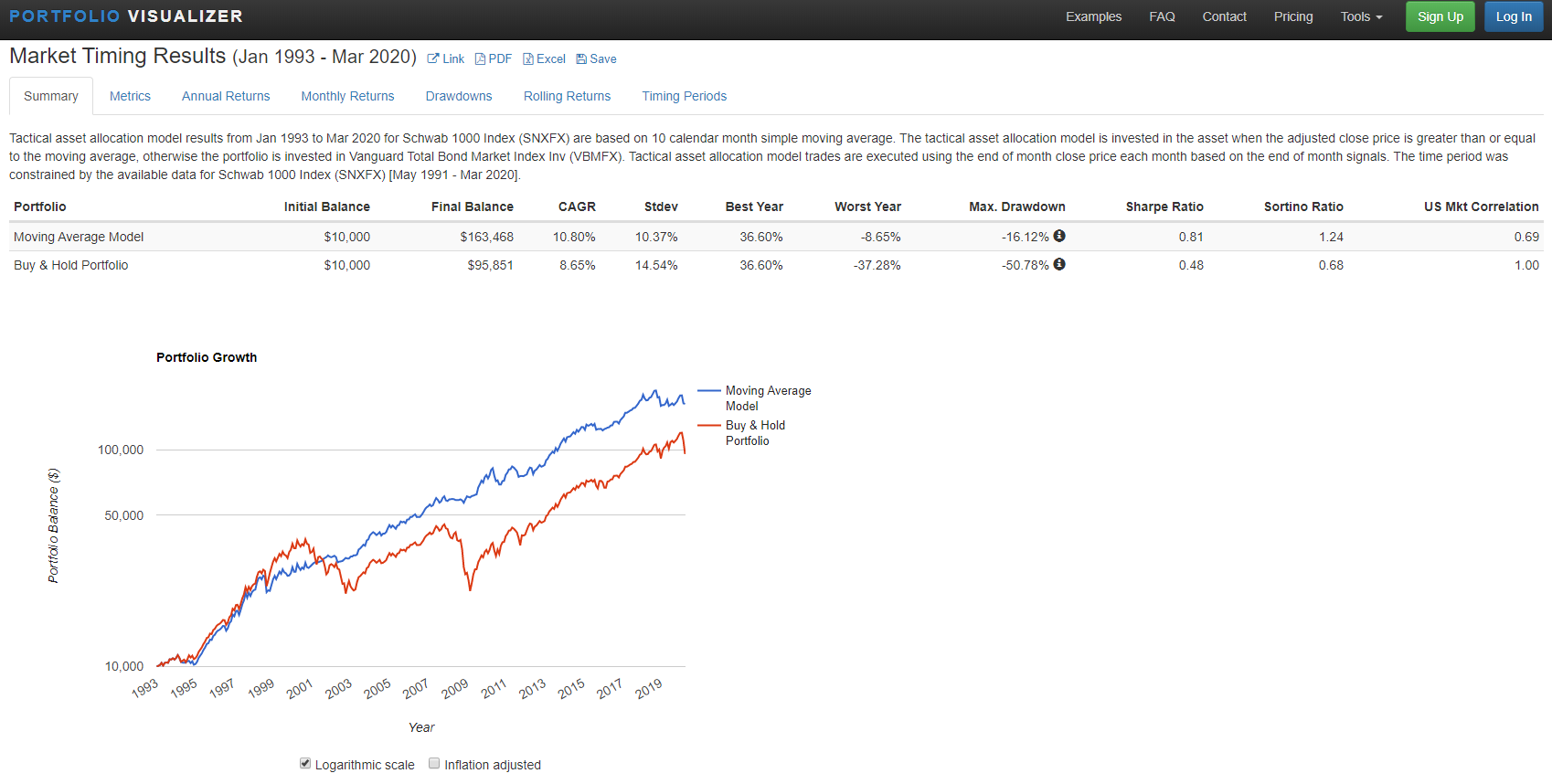Open info icon for Buy & Hold drawdown
1552x784 pixels.
[1059, 264]
